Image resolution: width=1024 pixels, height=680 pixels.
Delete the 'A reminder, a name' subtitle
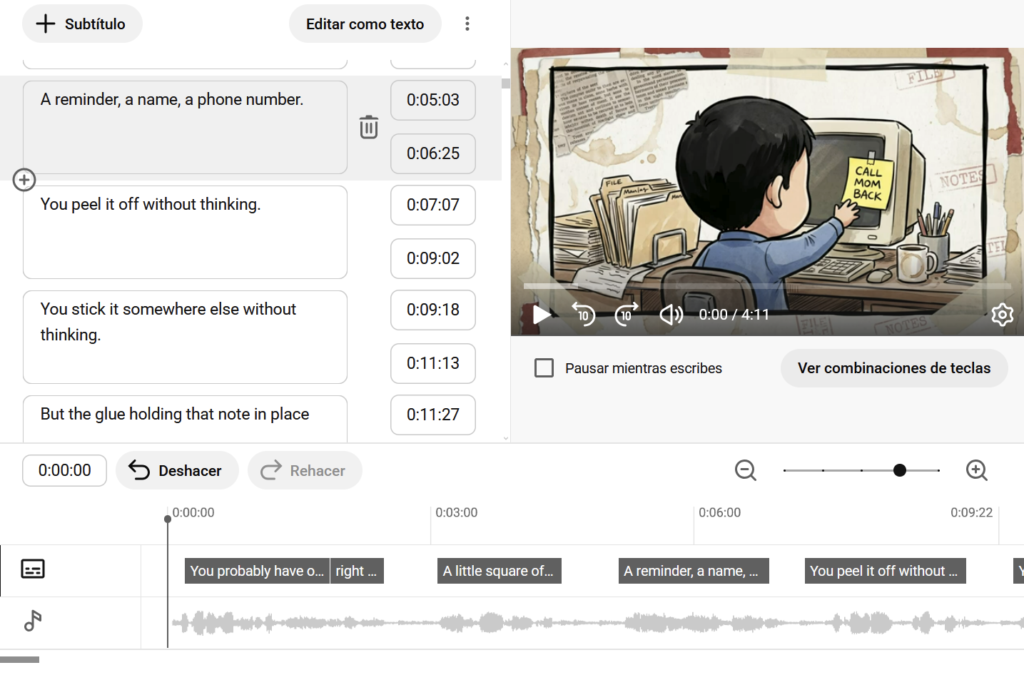[368, 127]
